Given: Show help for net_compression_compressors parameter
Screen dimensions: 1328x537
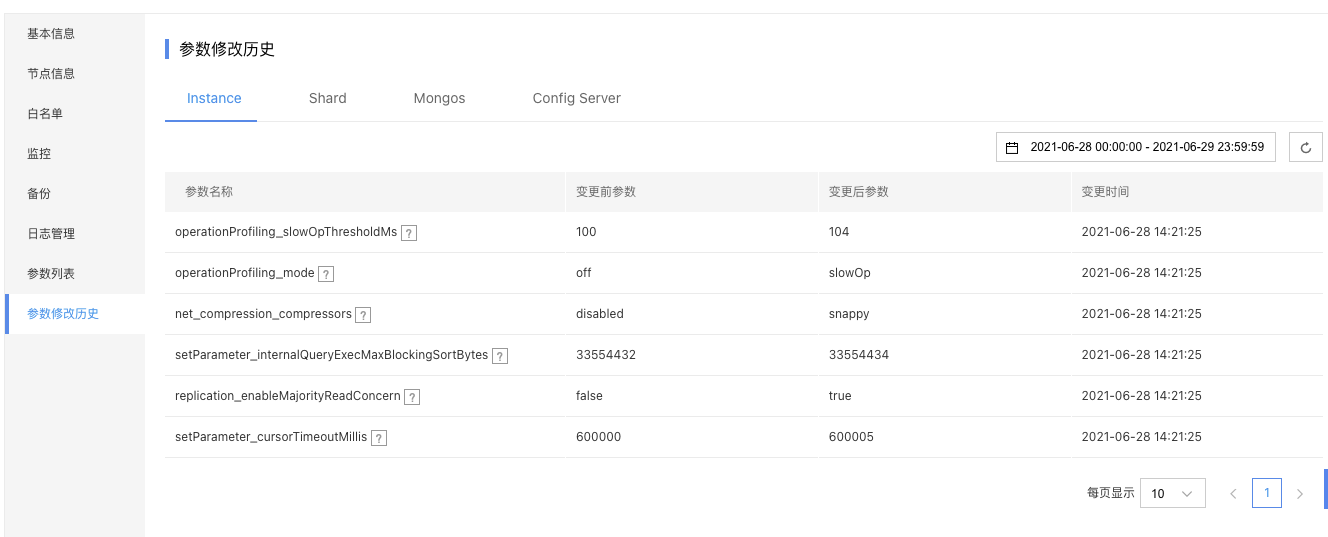Looking at the screenshot, I should coord(363,314).
